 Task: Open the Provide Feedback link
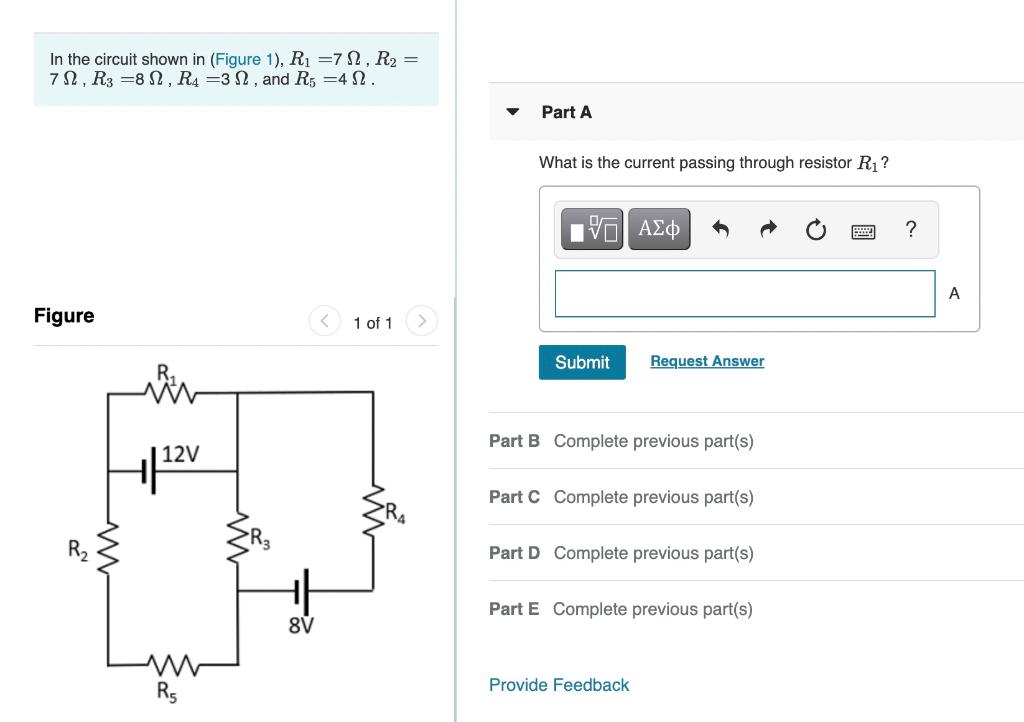[558, 685]
